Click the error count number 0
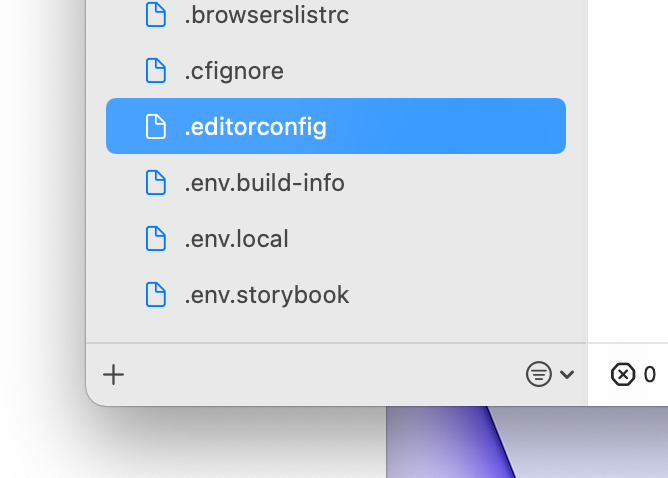 coord(650,375)
